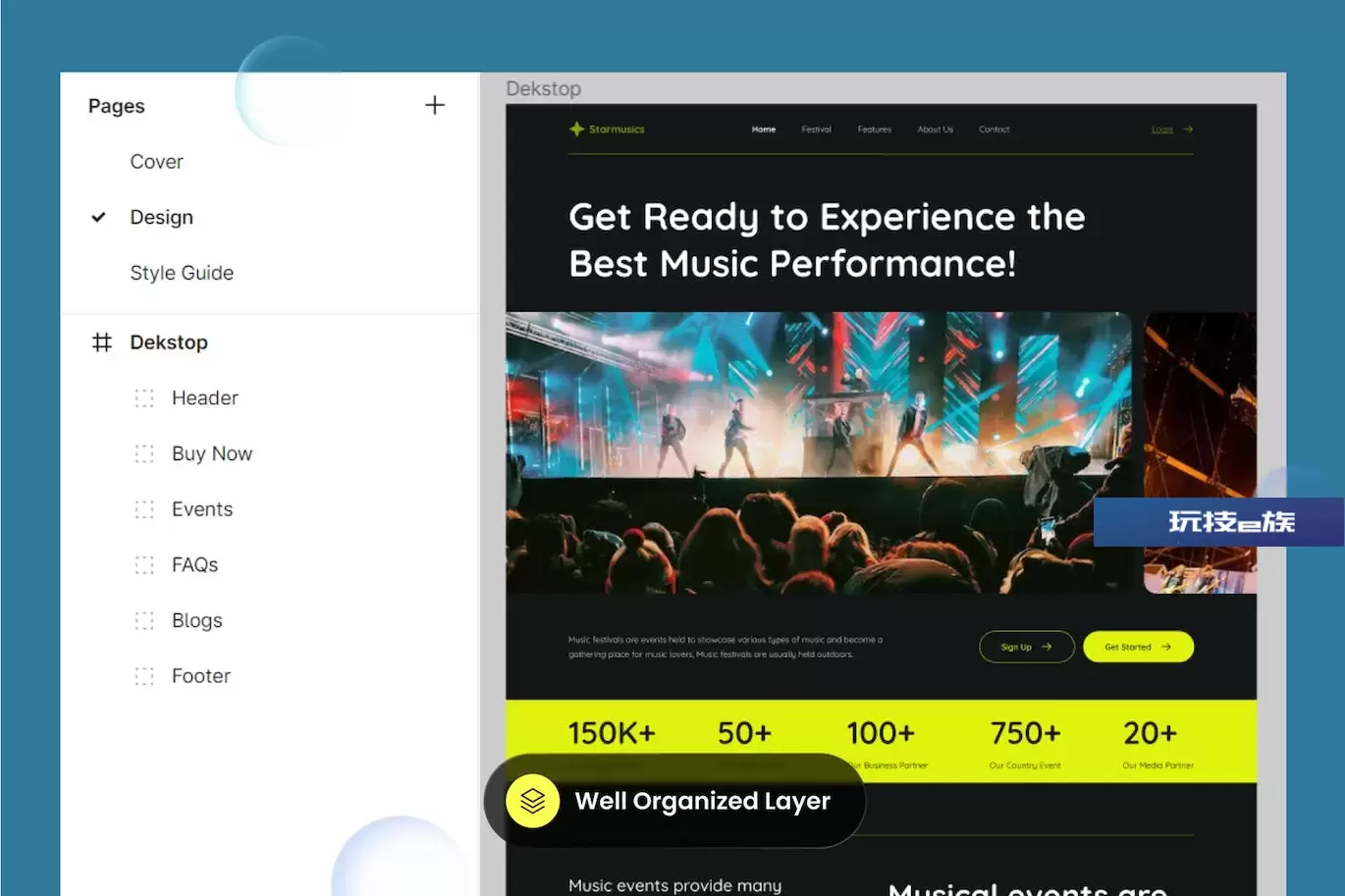The width and height of the screenshot is (1345, 896).
Task: Click the Footer layer group icon
Action: coord(144,676)
